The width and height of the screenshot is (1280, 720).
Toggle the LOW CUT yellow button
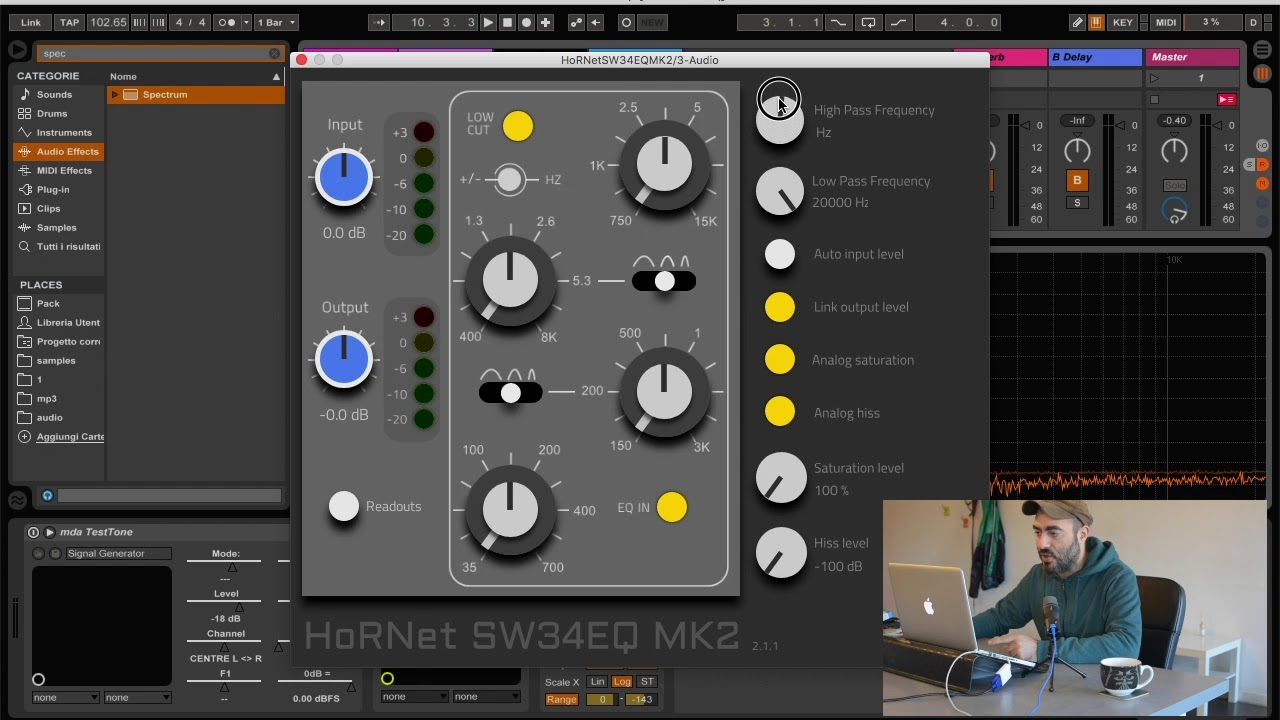518,126
